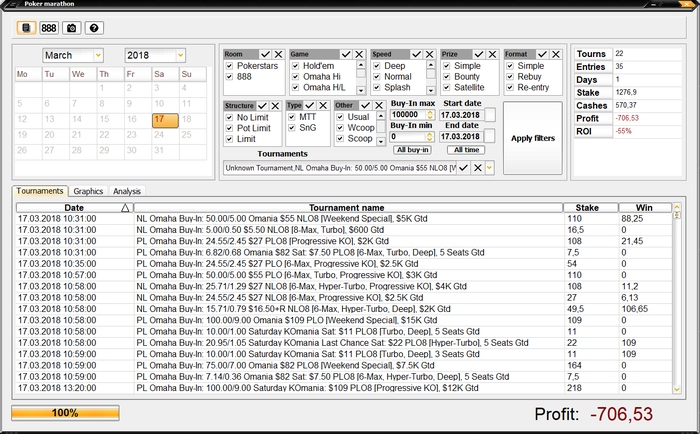Check all Room filters checkmark icon

pos(265,54)
